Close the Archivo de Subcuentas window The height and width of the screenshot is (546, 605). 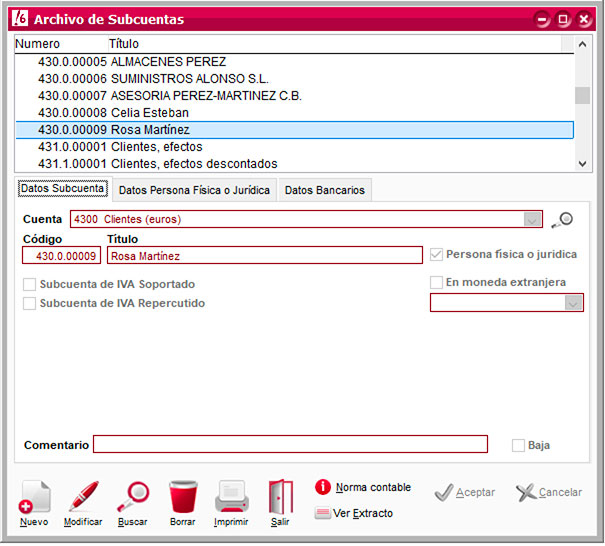tap(584, 19)
